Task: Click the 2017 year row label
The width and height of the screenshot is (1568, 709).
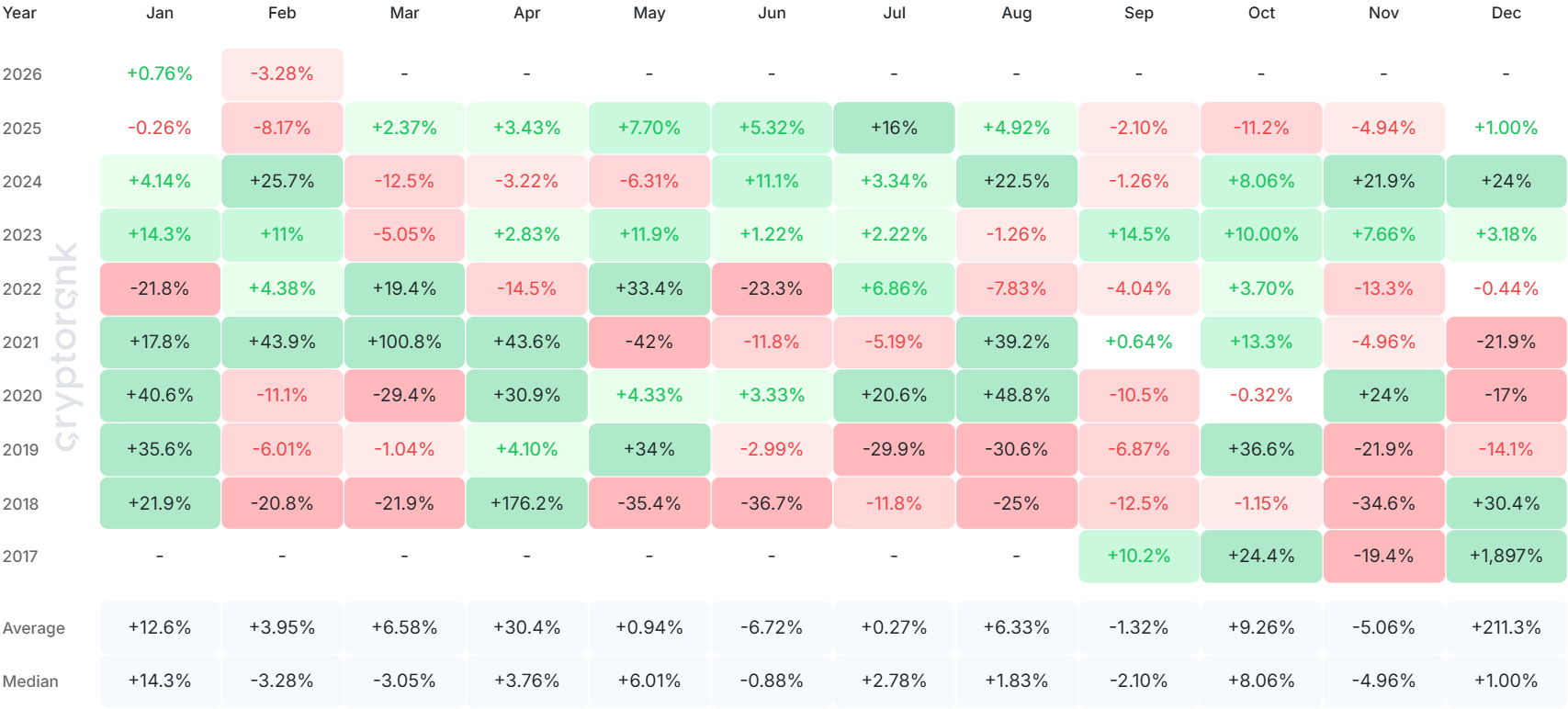Action: coord(21,557)
